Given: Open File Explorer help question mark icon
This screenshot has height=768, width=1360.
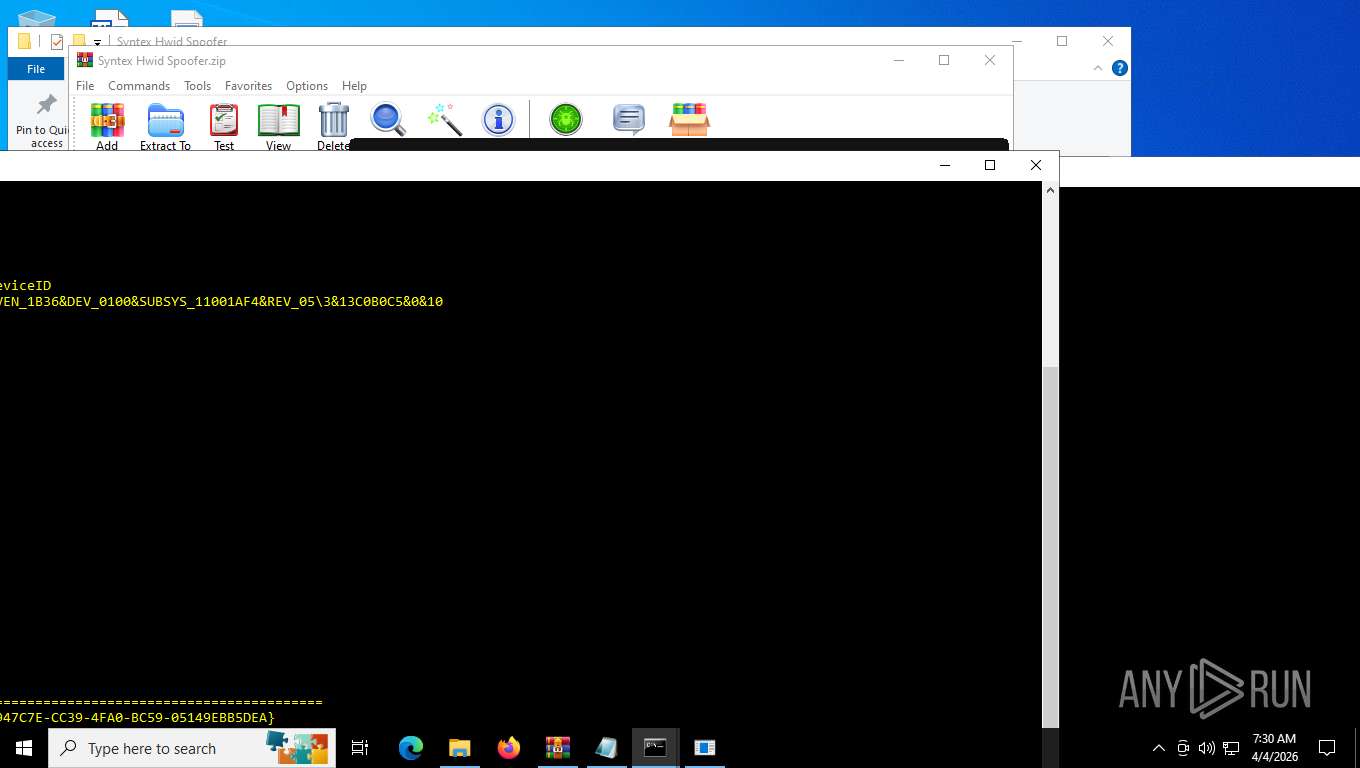Looking at the screenshot, I should [x=1120, y=68].
